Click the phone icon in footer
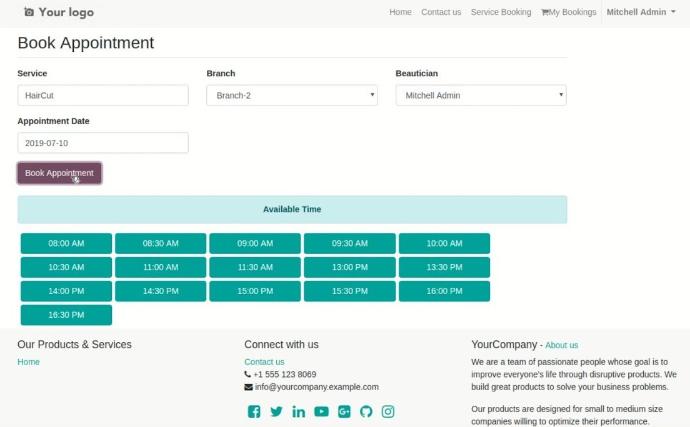The width and height of the screenshot is (690, 427). [247, 374]
